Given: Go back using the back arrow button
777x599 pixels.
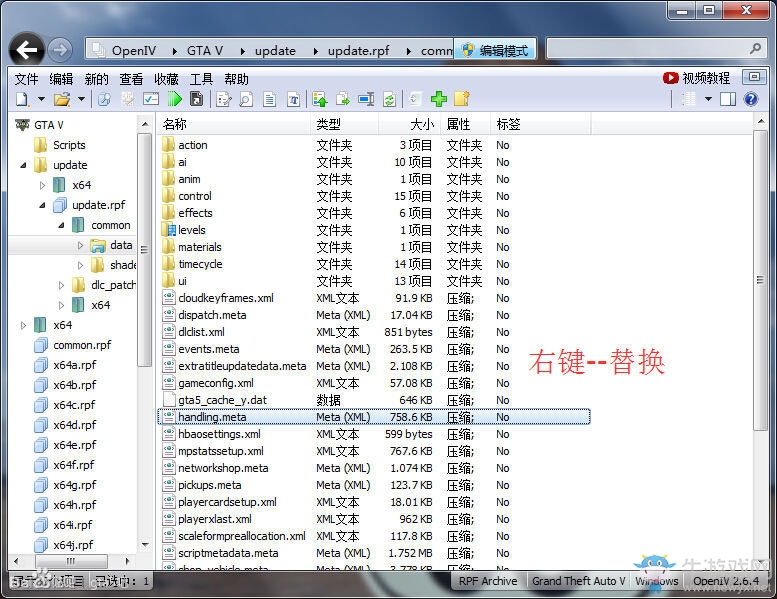Looking at the screenshot, I should 26,49.
